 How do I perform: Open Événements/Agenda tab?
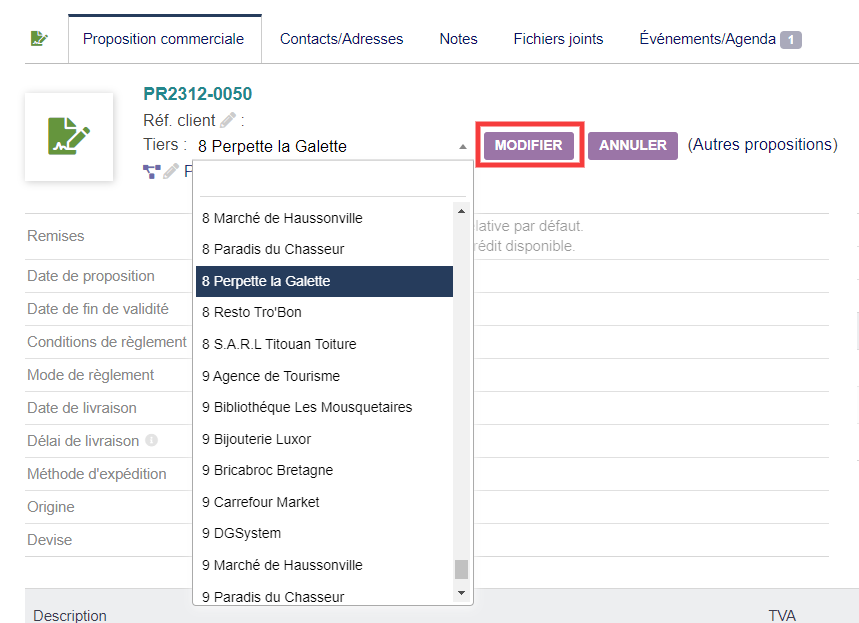[720, 39]
